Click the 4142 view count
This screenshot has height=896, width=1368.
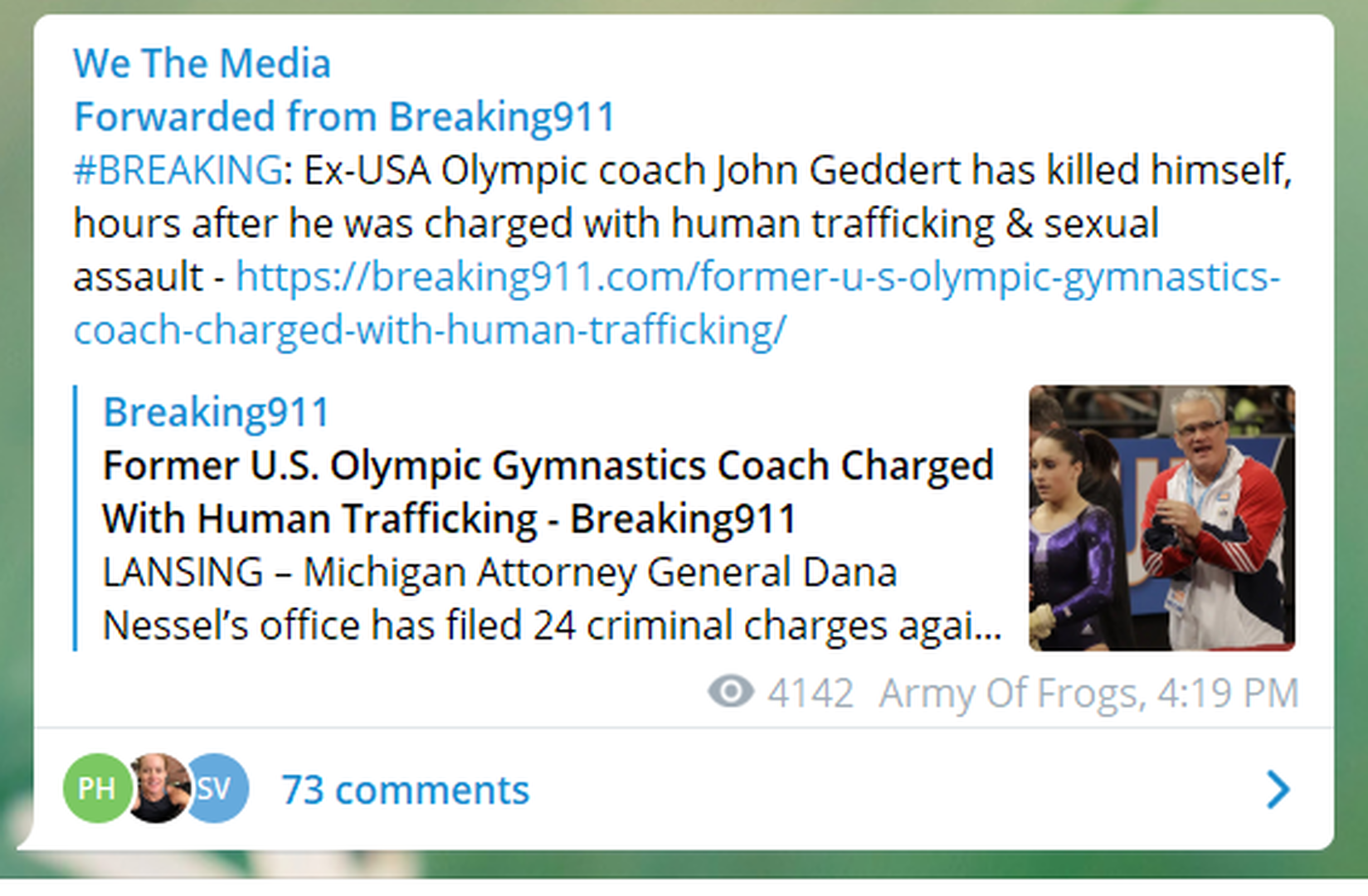point(810,694)
